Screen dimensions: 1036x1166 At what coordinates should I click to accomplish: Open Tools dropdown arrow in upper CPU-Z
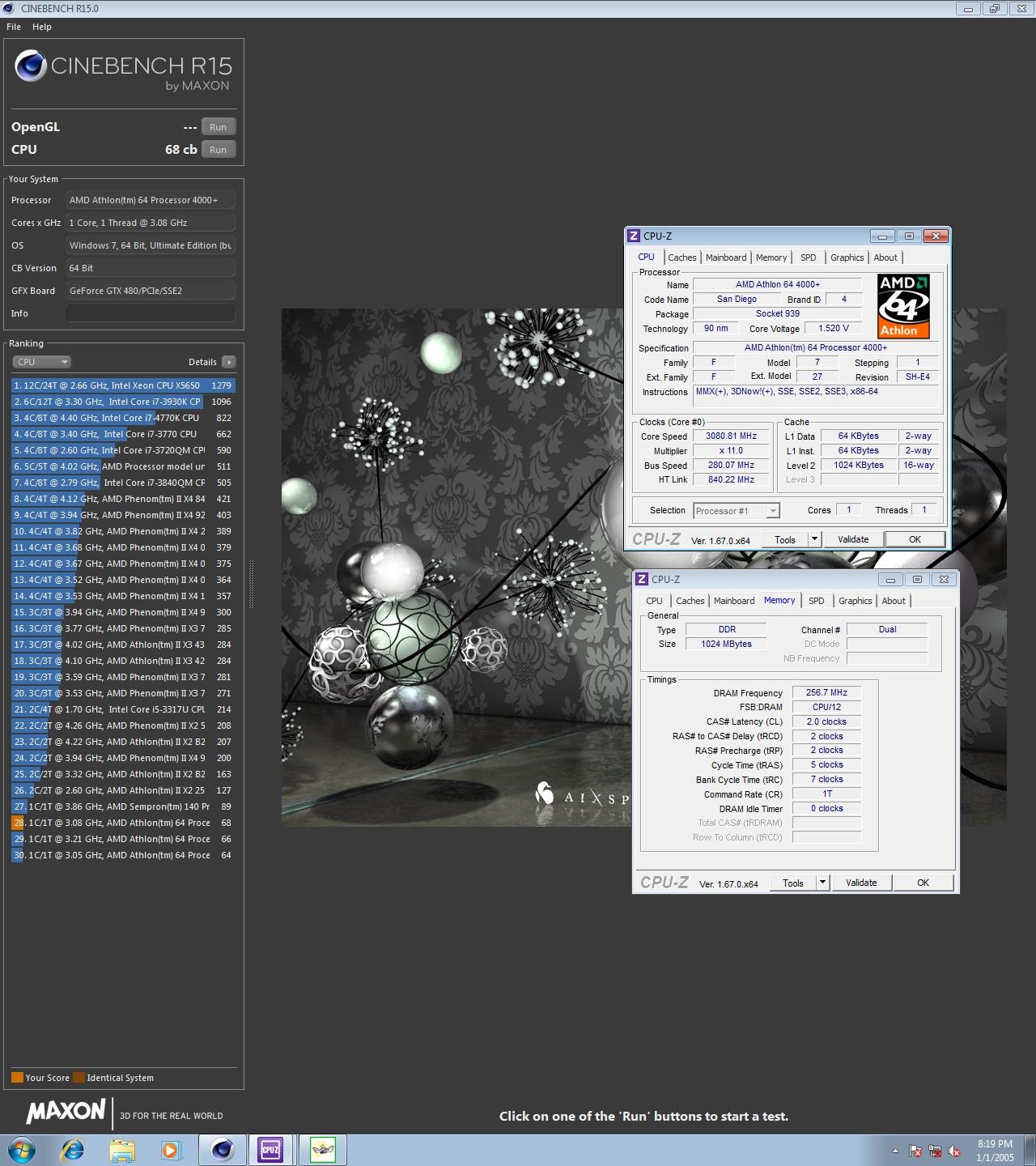click(814, 539)
